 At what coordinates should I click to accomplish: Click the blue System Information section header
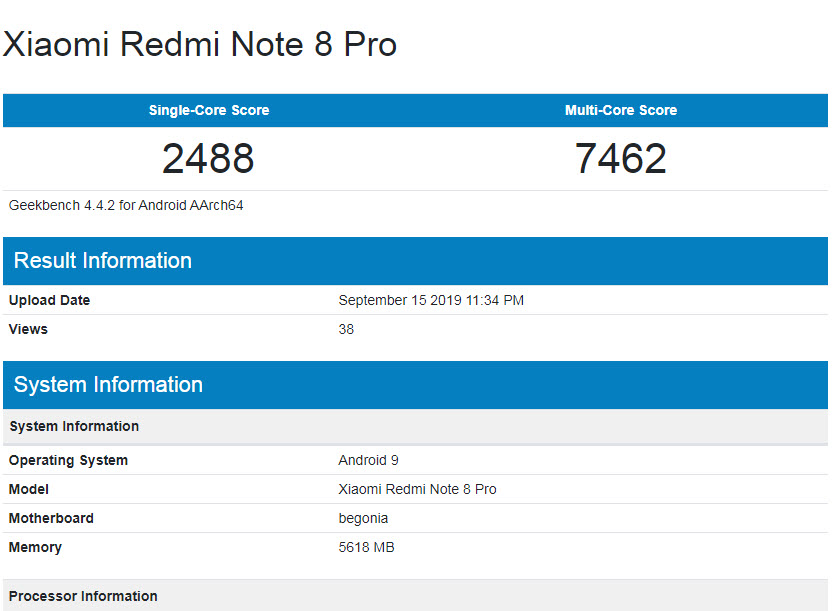coord(108,385)
